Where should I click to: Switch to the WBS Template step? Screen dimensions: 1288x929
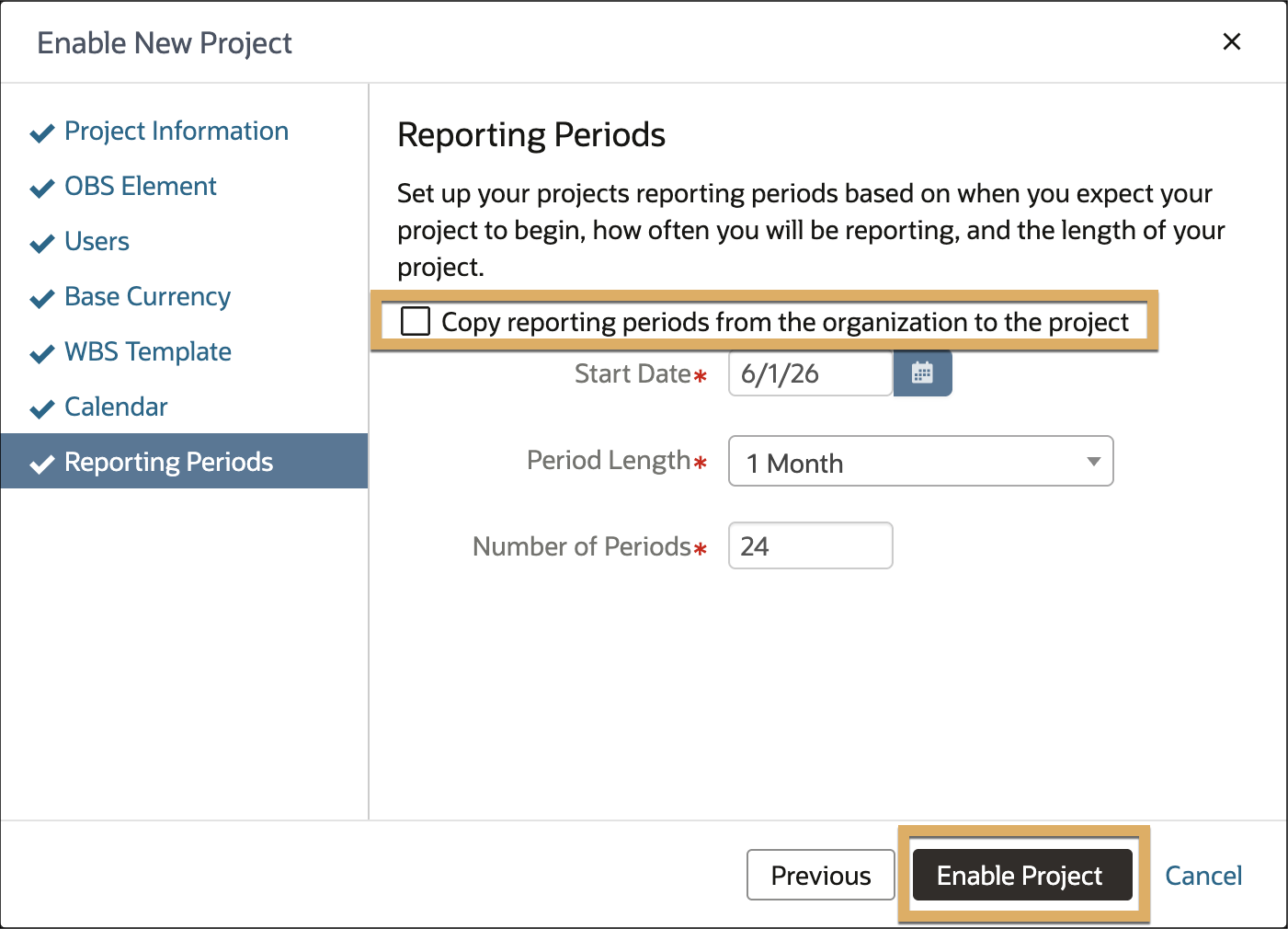pyautogui.click(x=148, y=351)
